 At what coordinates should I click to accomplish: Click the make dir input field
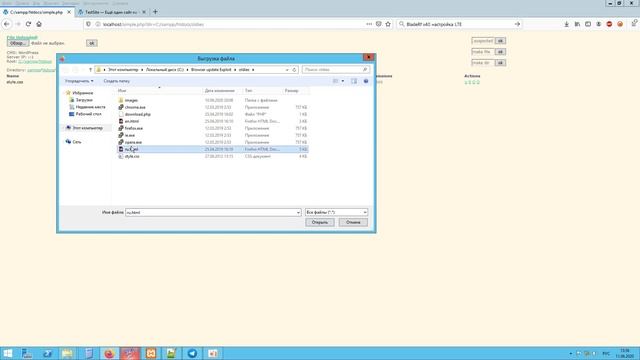pos(483,63)
